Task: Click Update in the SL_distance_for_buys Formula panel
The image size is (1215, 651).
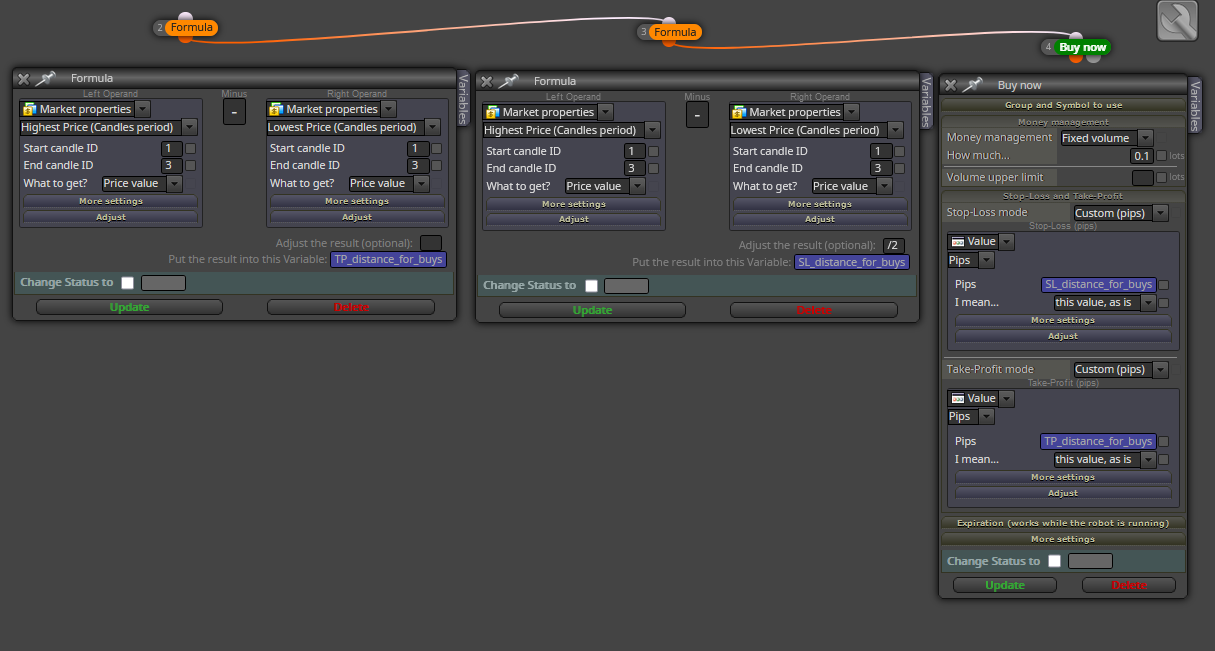Action: point(592,310)
